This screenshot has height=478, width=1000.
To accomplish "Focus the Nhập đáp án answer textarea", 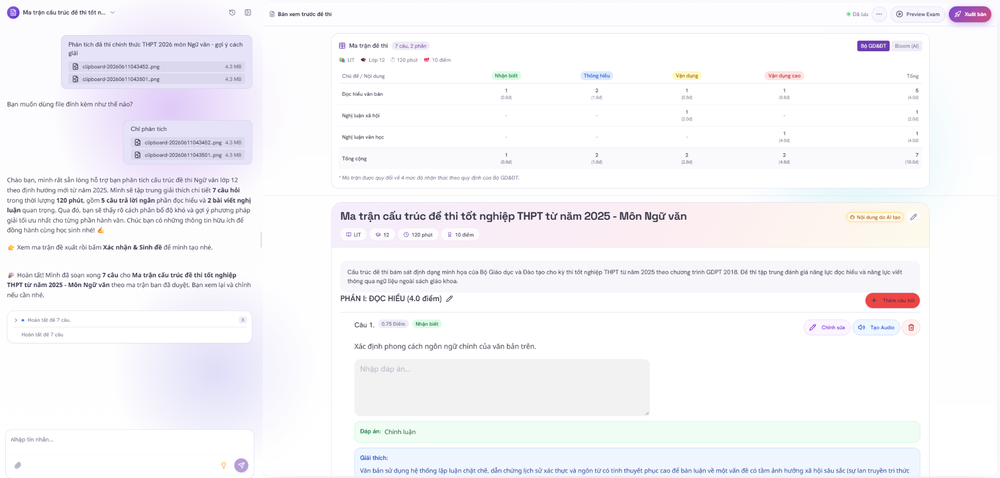I will tap(502, 387).
